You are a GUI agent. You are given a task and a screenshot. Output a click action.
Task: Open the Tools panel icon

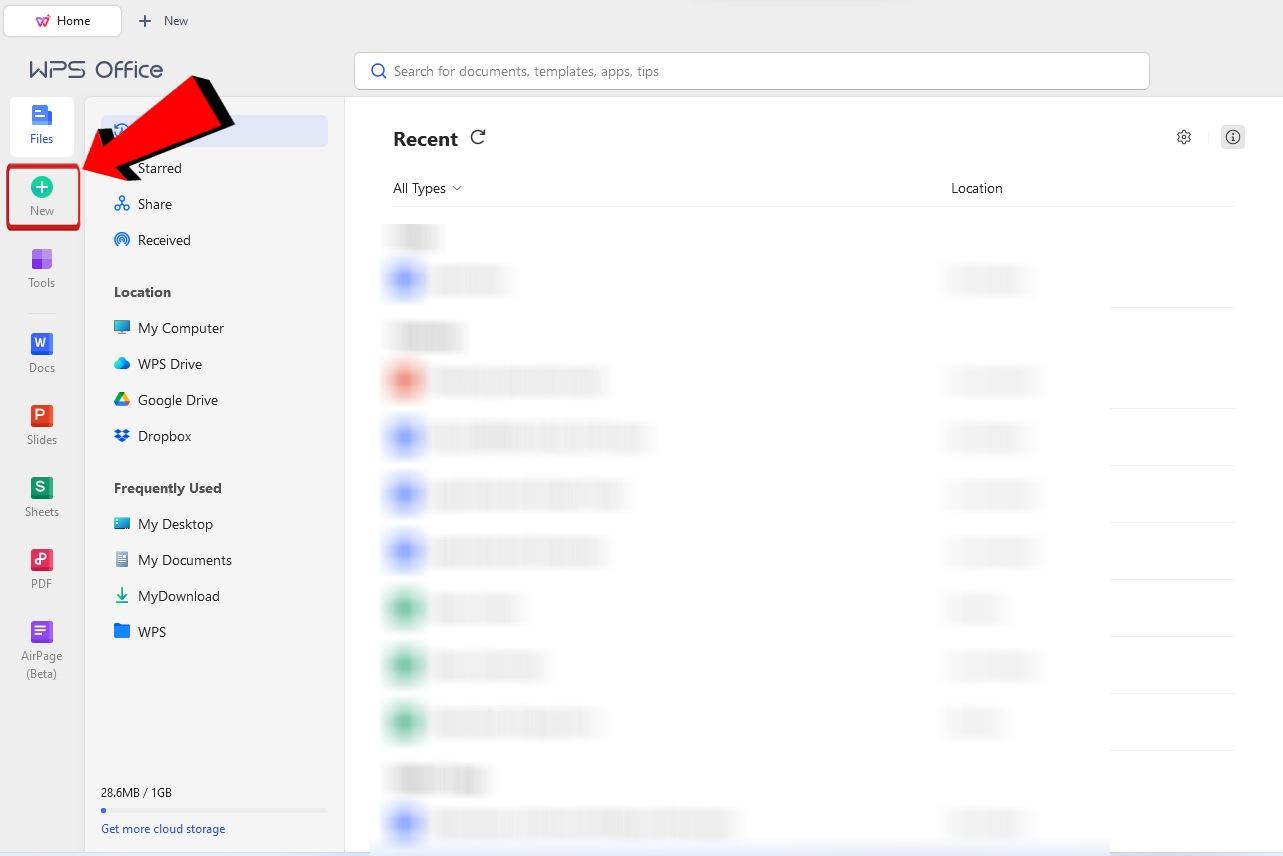(41, 268)
